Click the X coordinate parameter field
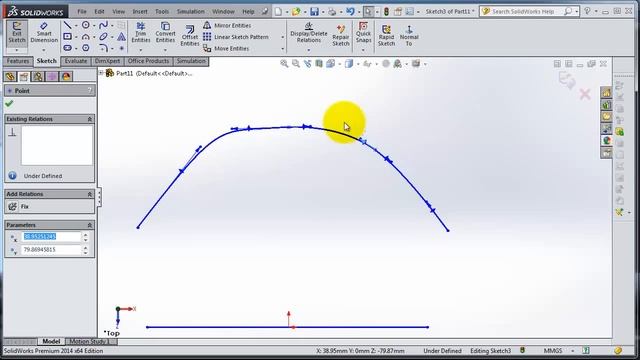Screen dimensions: 640x360 [51, 237]
